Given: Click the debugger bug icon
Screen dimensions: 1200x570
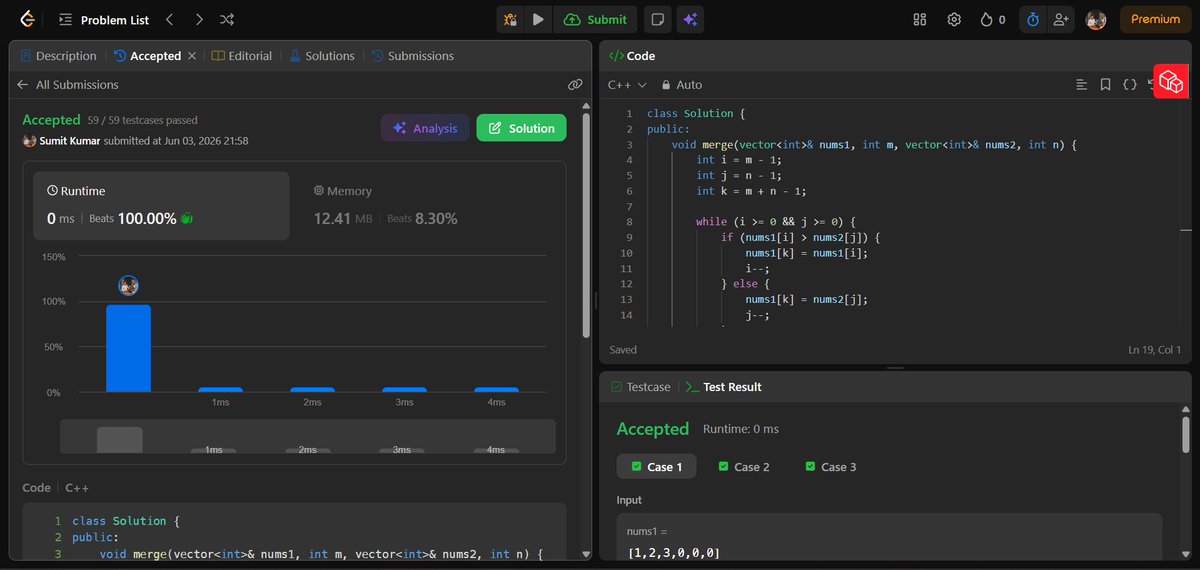Looking at the screenshot, I should pos(511,19).
